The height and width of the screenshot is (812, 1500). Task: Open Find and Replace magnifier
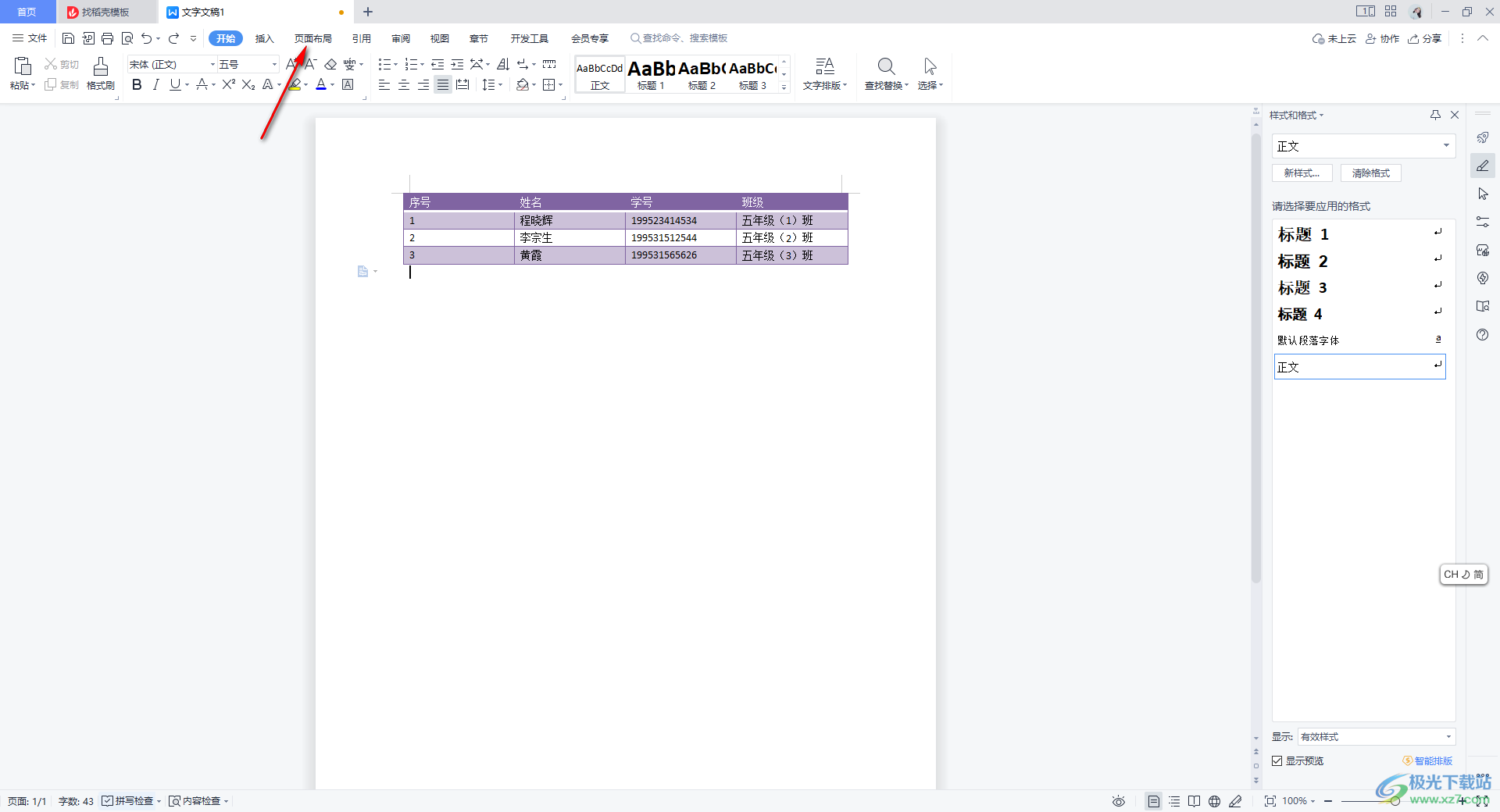pos(886,66)
